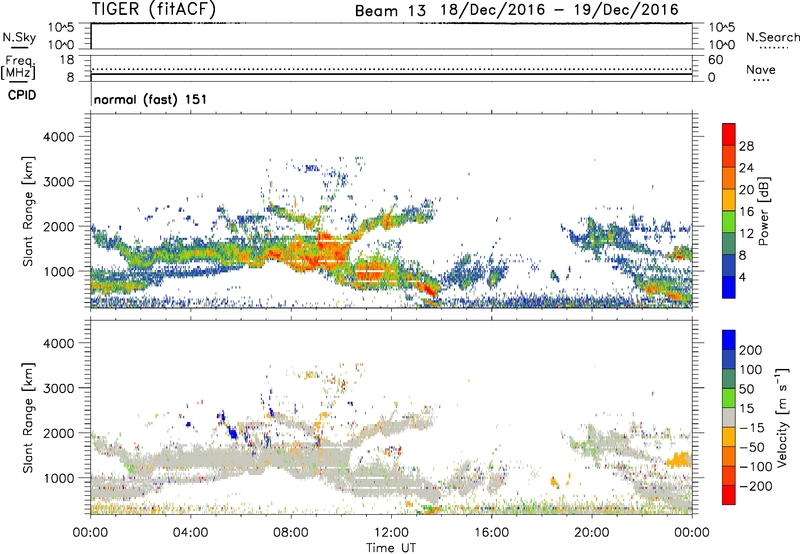Screen dimensions: 800x554
Task: Click the "16:00" time axis label
Action: click(491, 533)
